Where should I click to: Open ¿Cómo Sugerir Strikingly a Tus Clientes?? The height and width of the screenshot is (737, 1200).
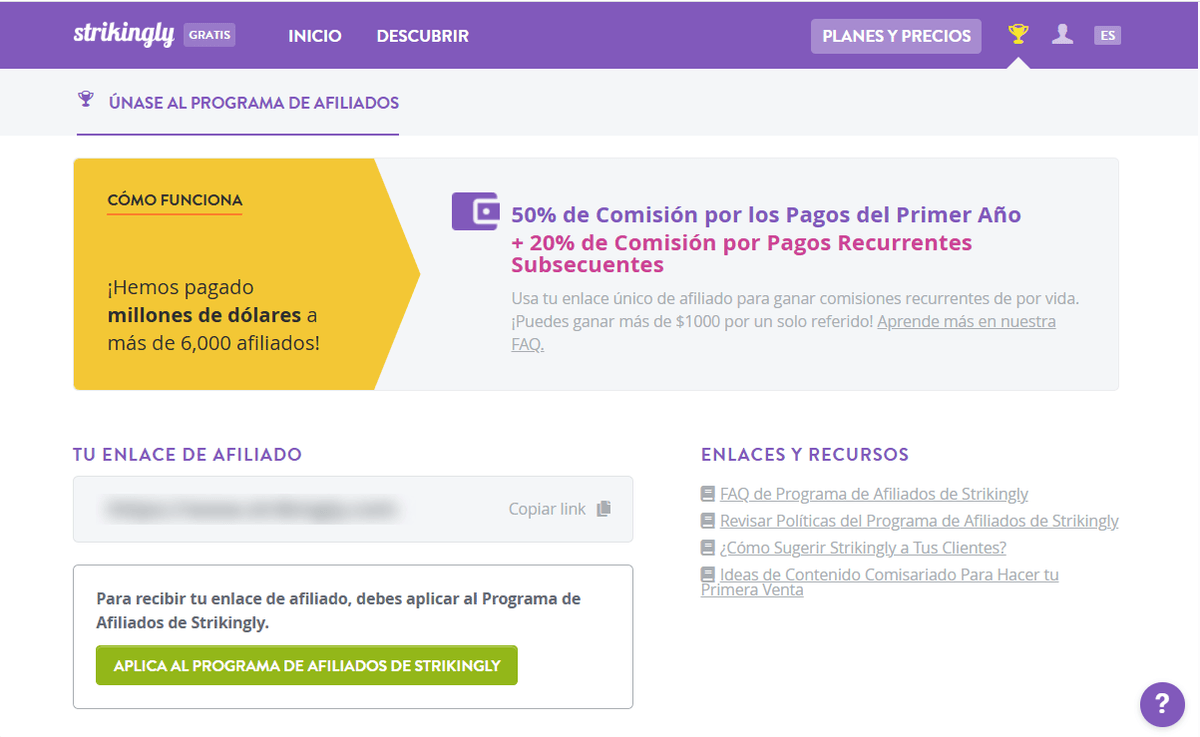click(862, 547)
